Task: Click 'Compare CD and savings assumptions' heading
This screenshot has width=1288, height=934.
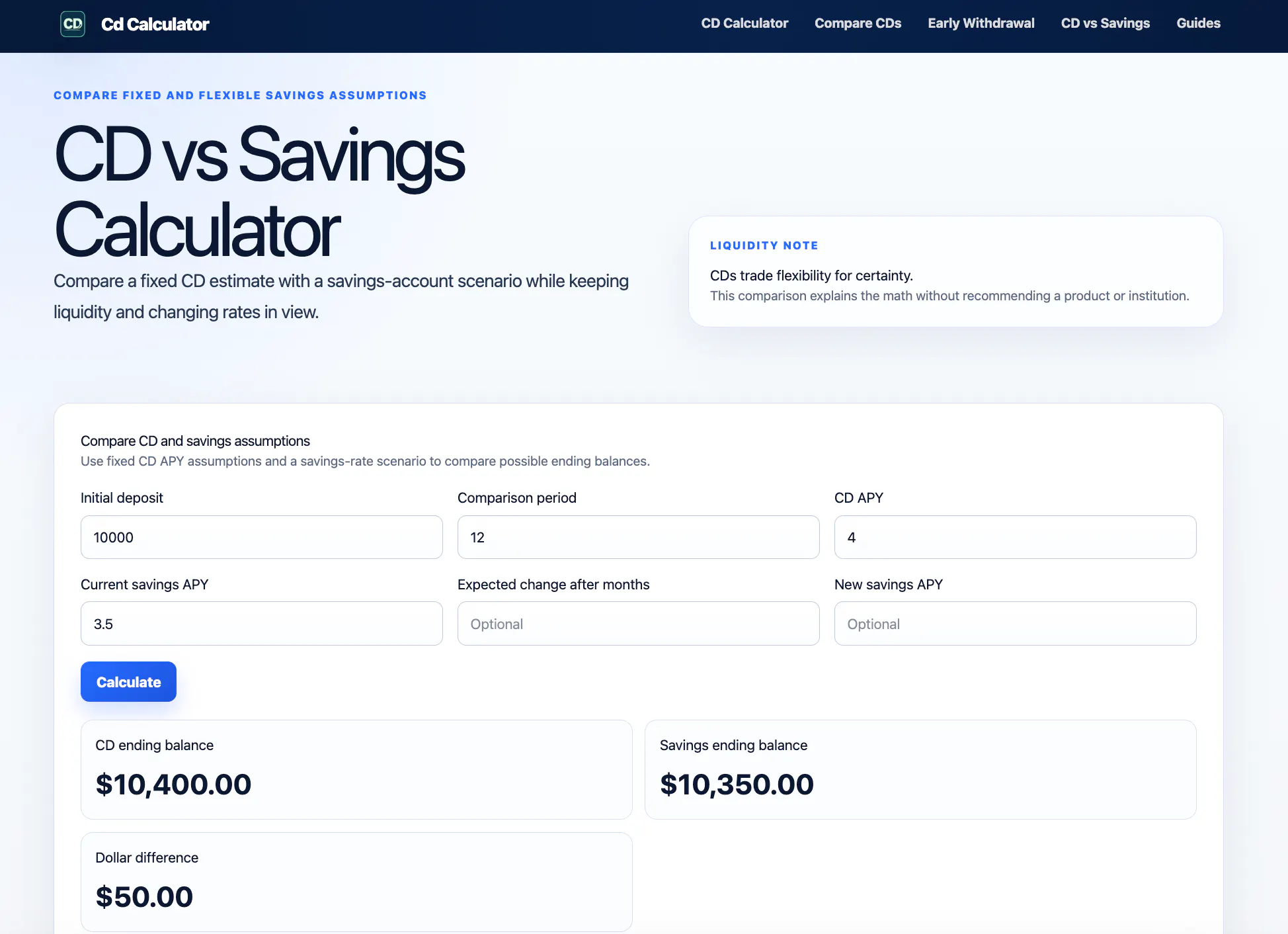Action: tap(195, 441)
